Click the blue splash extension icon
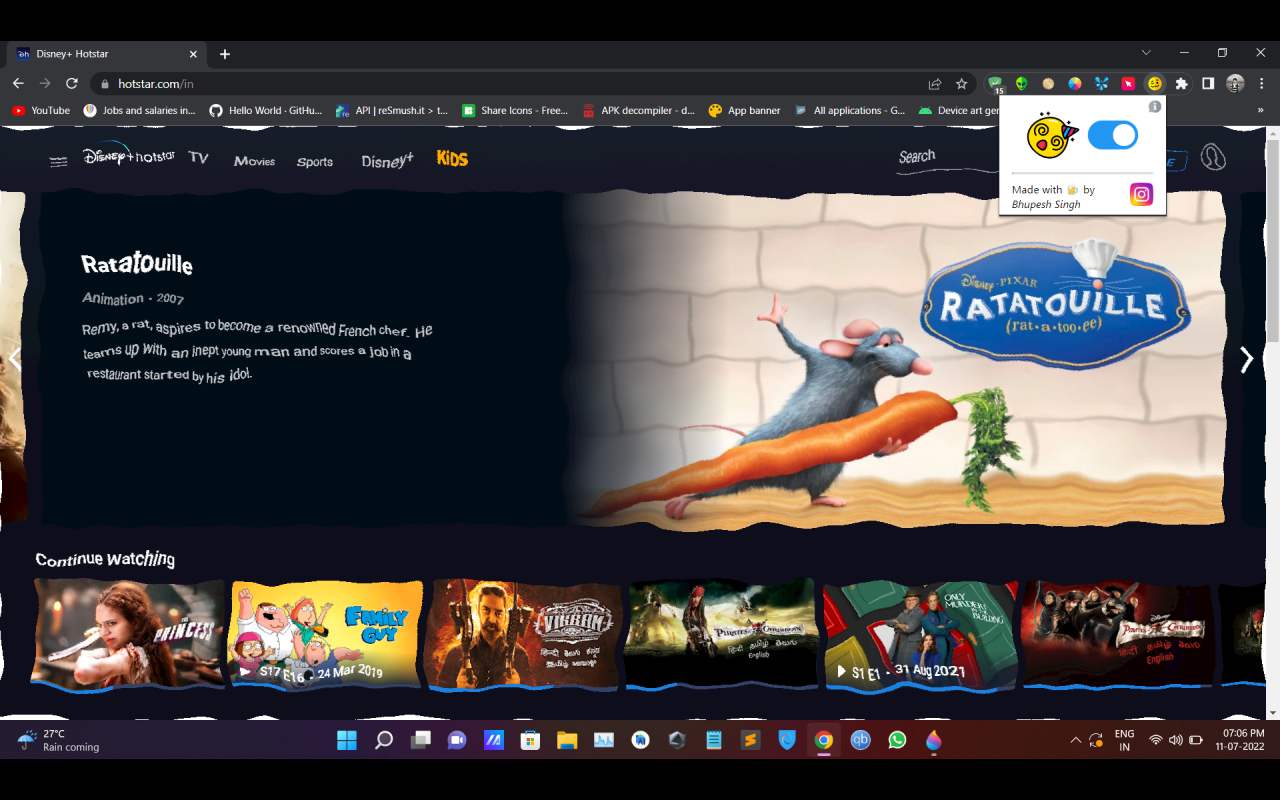 coord(1101,84)
